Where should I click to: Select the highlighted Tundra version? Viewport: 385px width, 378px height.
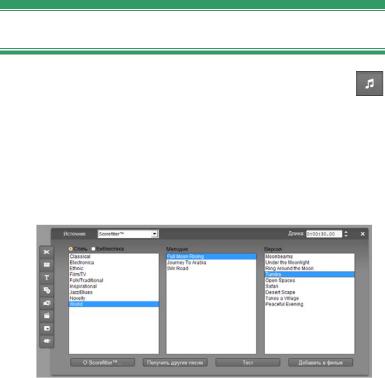tap(309, 274)
